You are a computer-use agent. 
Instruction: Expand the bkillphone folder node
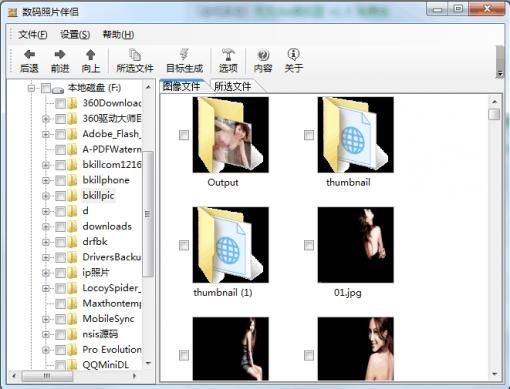(46, 180)
